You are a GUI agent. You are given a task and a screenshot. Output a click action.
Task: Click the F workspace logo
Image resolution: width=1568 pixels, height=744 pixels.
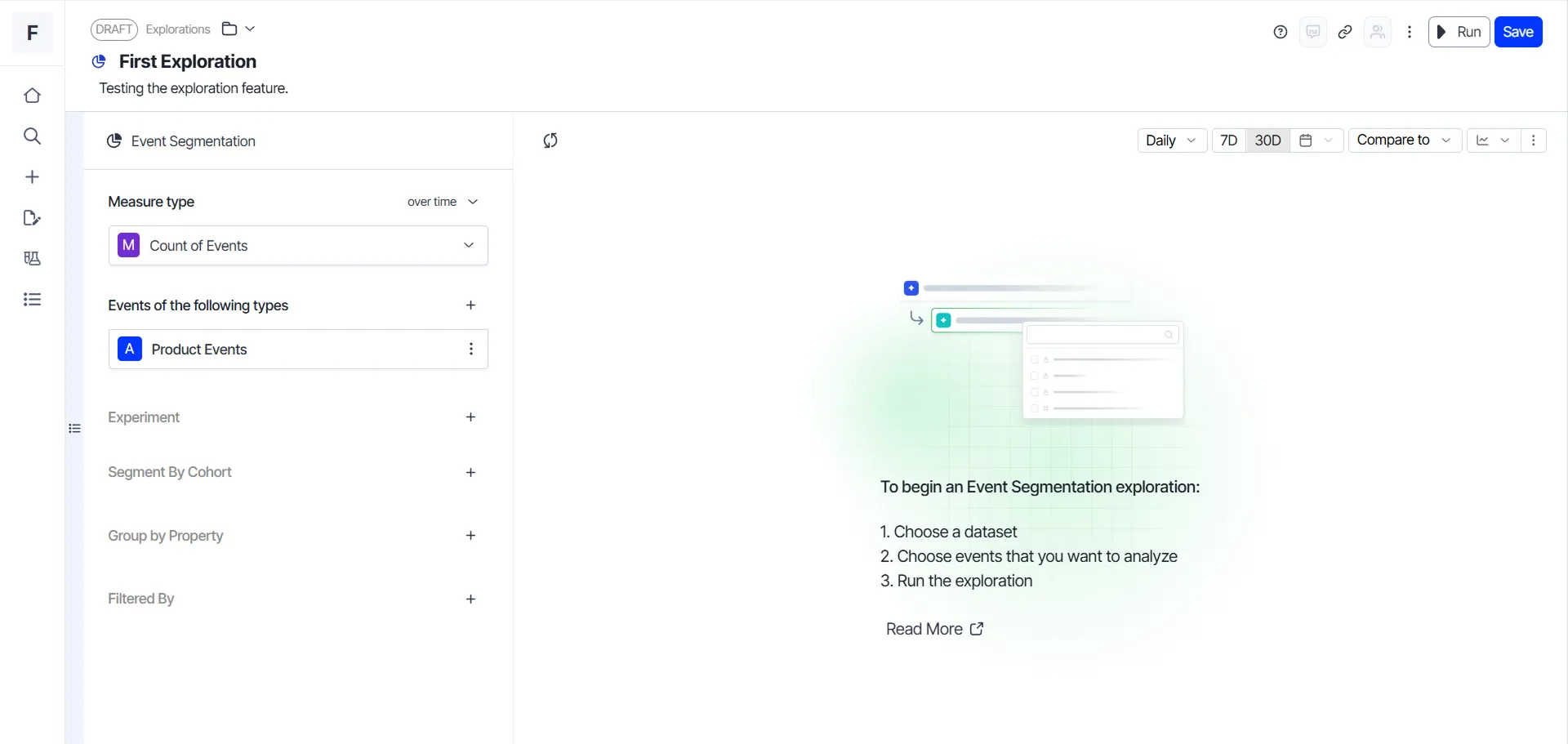[x=33, y=33]
